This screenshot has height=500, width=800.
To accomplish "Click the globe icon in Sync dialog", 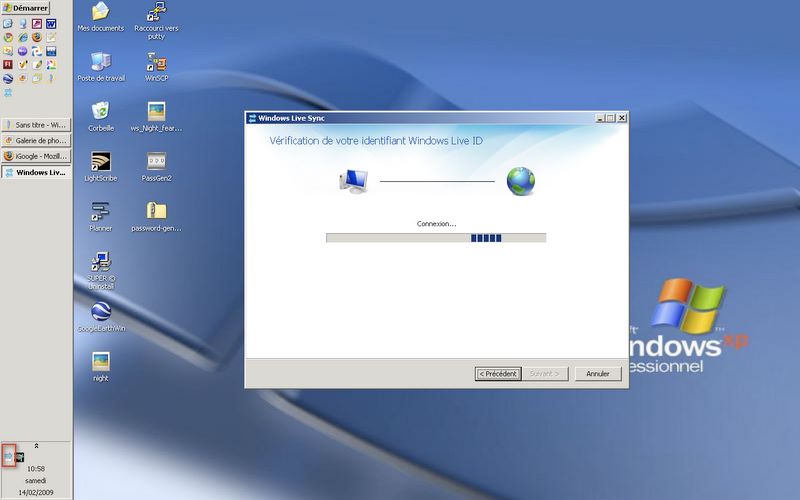I will 520,181.
